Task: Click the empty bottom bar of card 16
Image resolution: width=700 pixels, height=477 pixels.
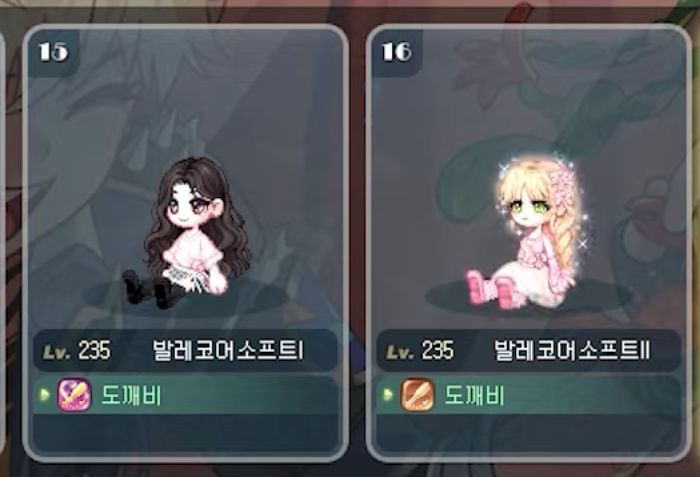Action: pyautogui.click(x=529, y=433)
